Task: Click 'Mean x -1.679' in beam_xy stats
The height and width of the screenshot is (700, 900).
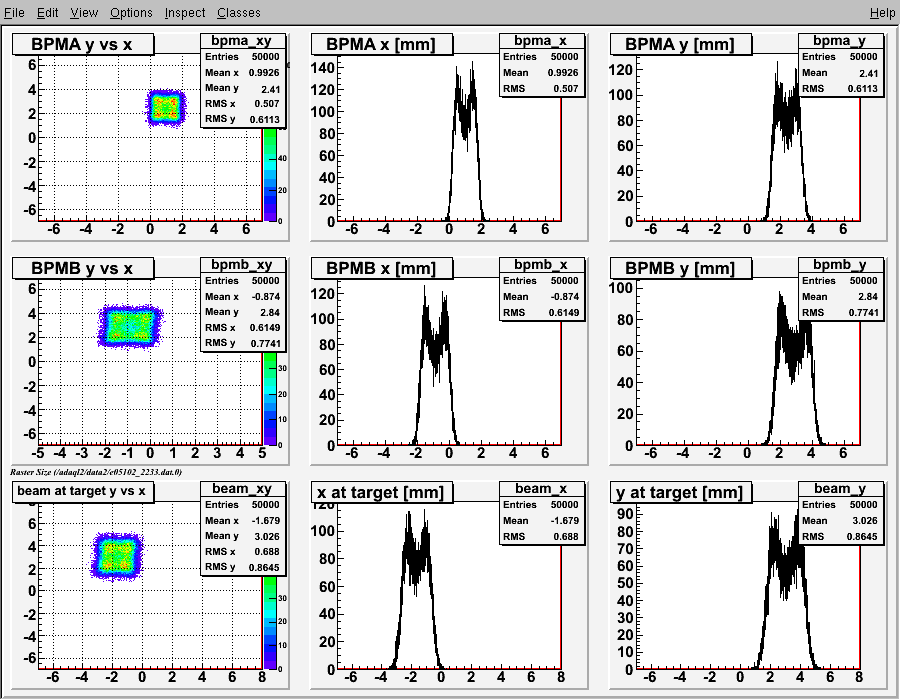Action: pyautogui.click(x=242, y=520)
